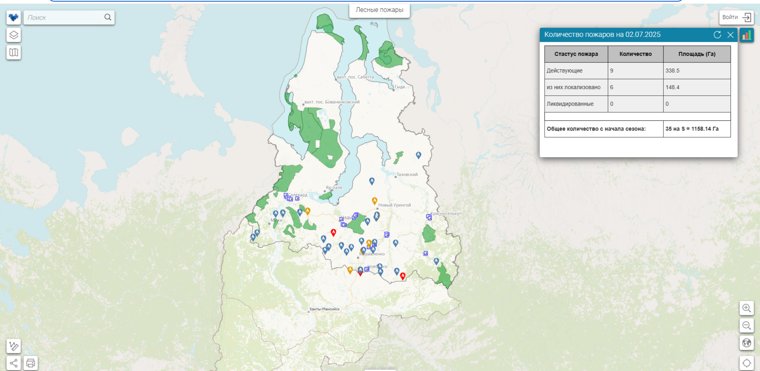
Task: Click into the Поиск search field
Action: click(64, 17)
